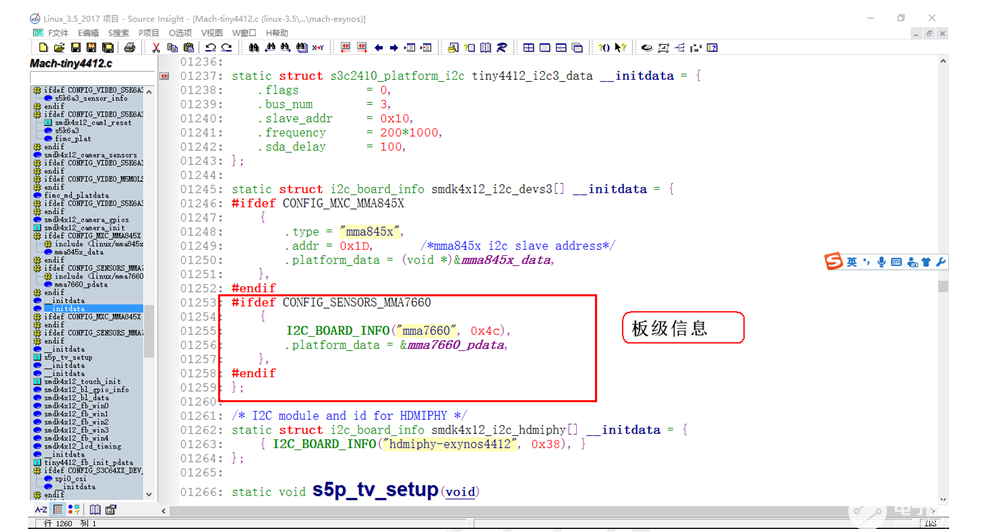Select smdk4x12_cam1_reset in symbol list
The width and height of the screenshot is (988, 532).
click(x=93, y=122)
